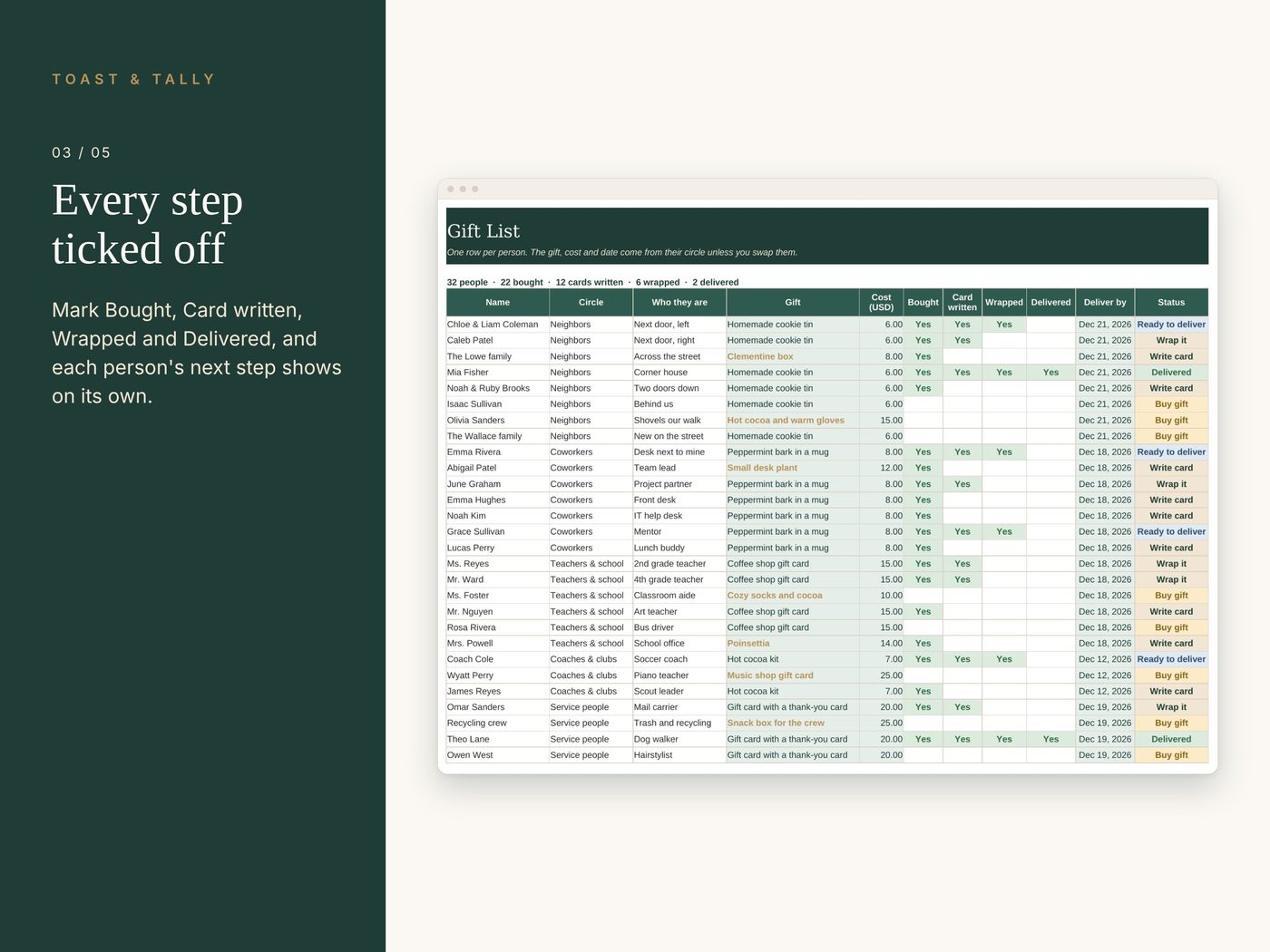This screenshot has width=1270, height=952.
Task: Select the Name column header
Action: pos(497,302)
